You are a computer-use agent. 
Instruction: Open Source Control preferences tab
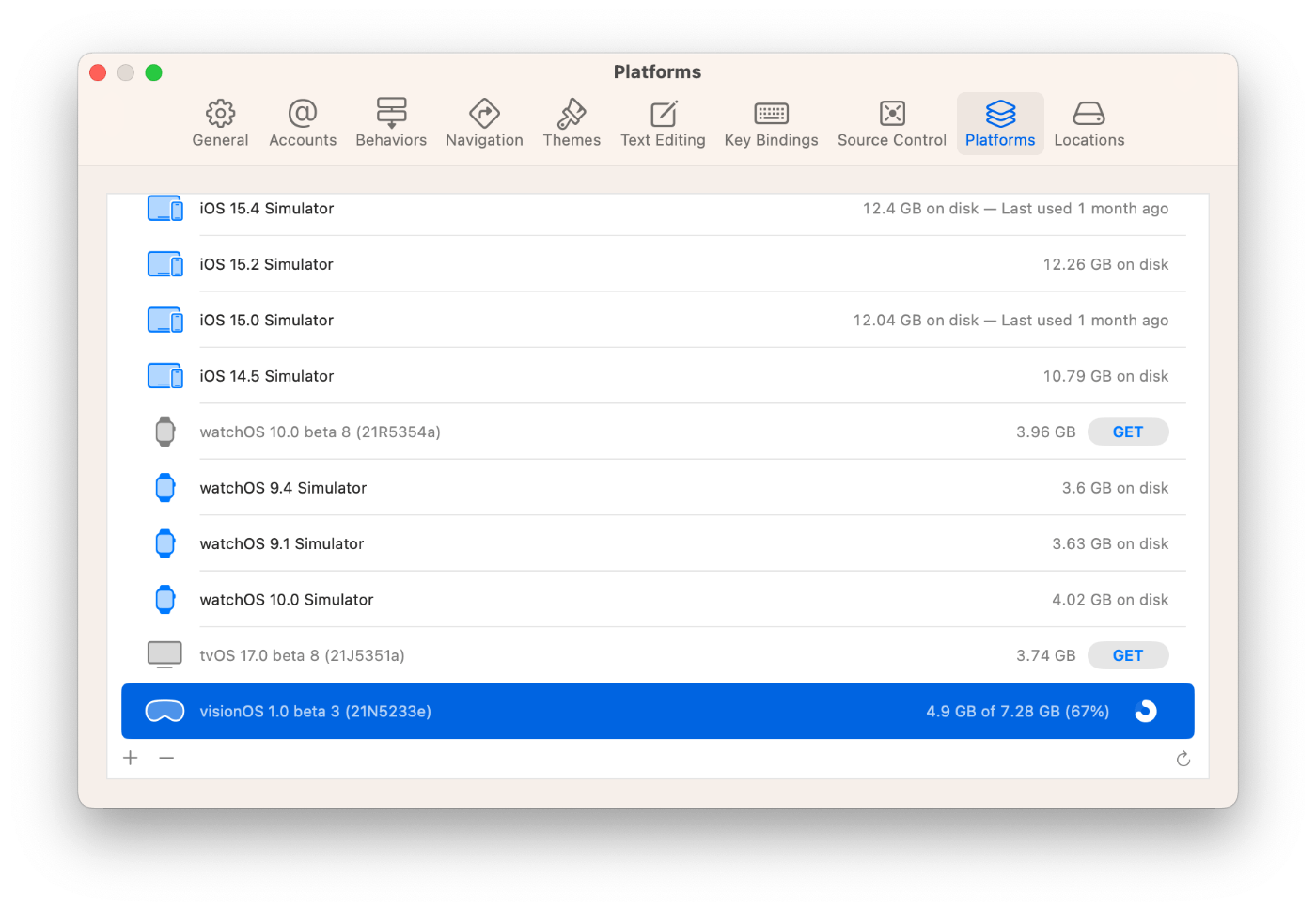click(892, 123)
